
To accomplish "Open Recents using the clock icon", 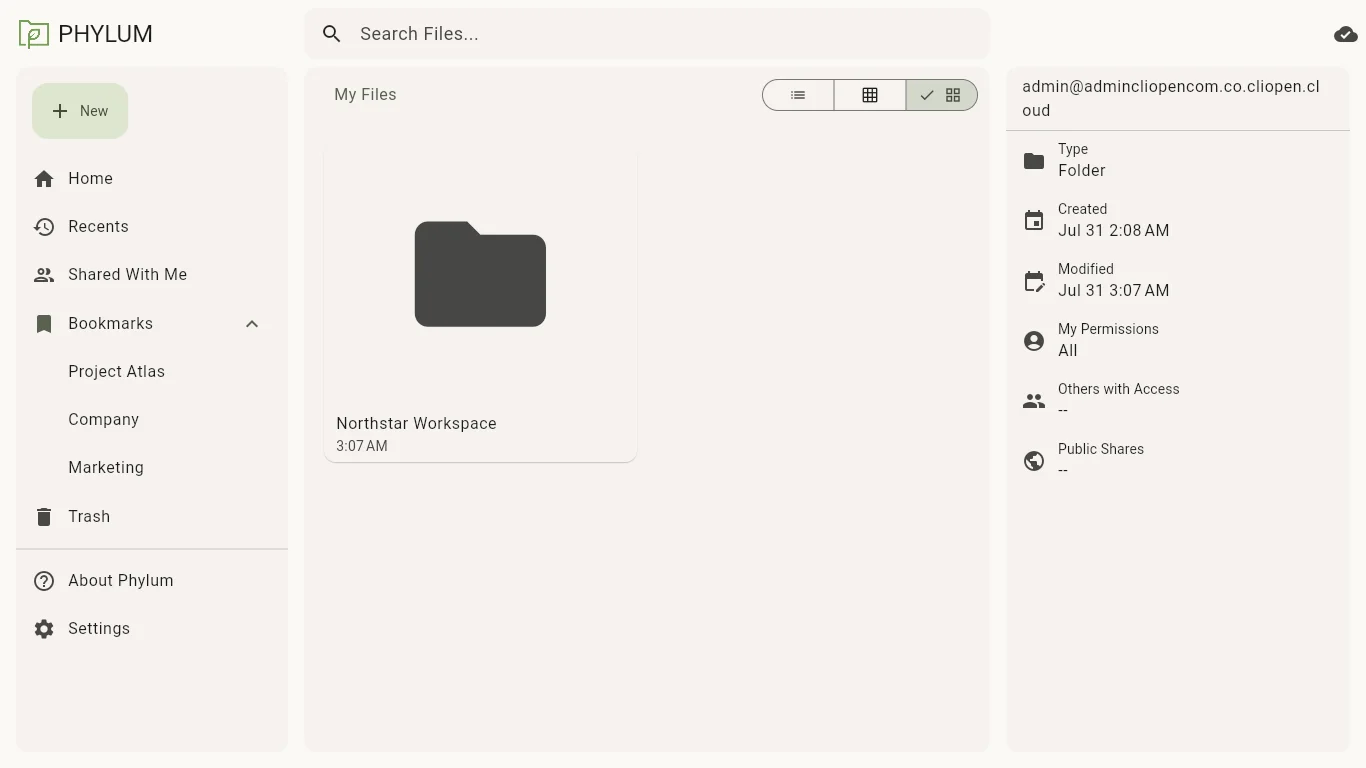I will tap(44, 227).
